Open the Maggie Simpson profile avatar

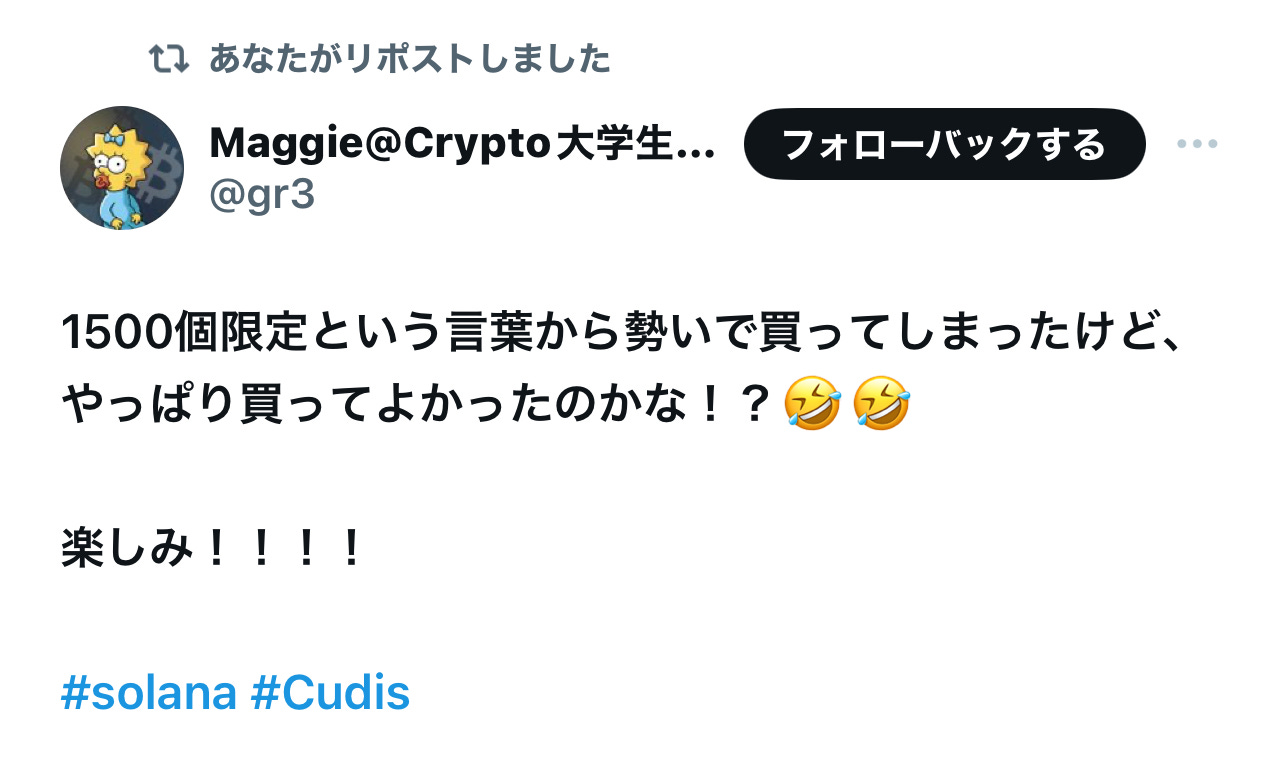[122, 167]
